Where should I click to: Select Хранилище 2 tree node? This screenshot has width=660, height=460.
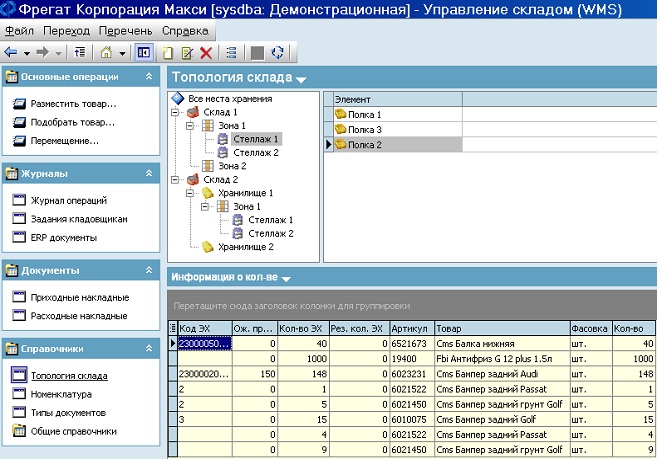pyautogui.click(x=245, y=247)
